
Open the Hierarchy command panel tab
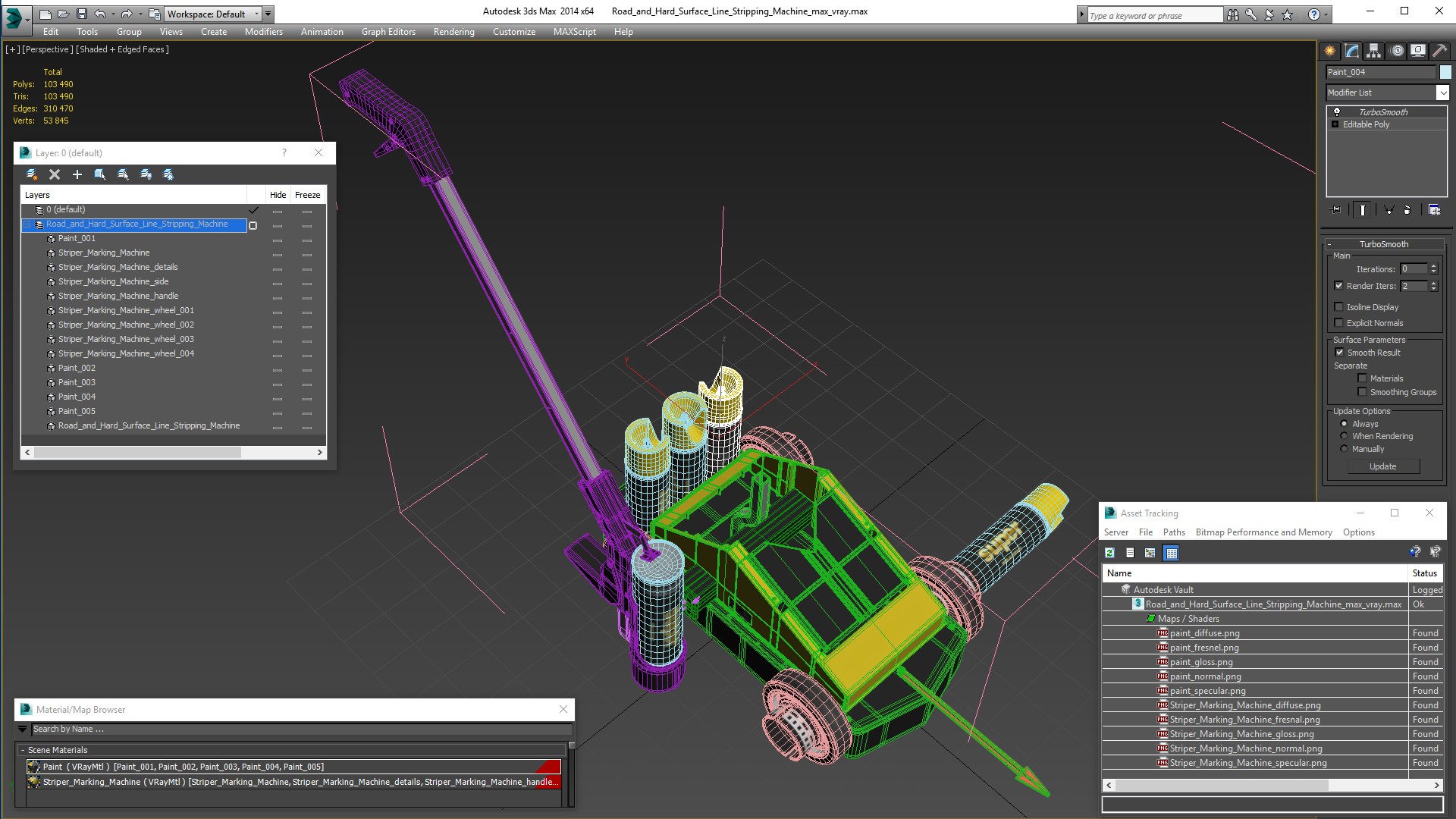click(1374, 51)
